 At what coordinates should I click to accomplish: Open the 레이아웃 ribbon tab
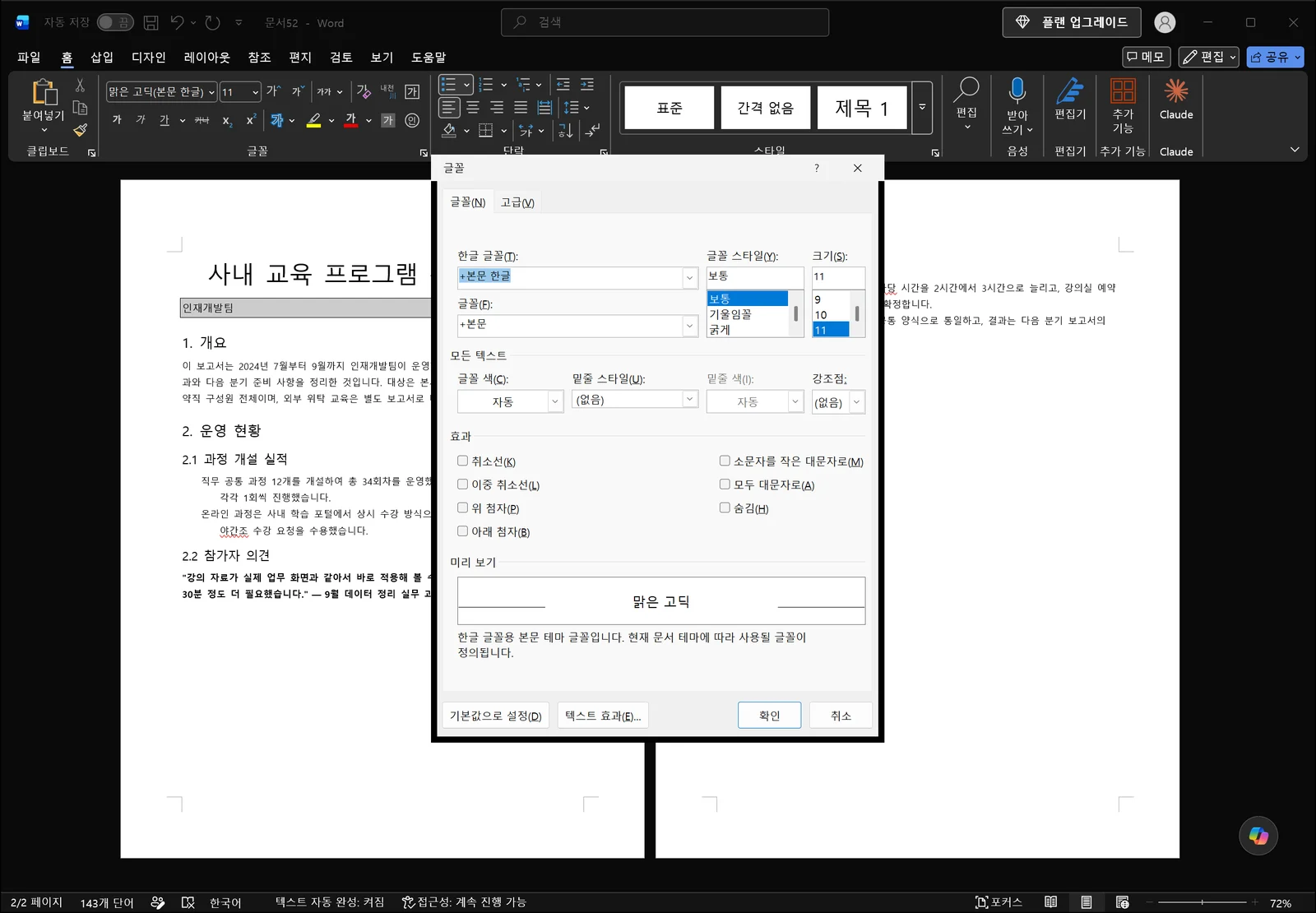pyautogui.click(x=207, y=58)
